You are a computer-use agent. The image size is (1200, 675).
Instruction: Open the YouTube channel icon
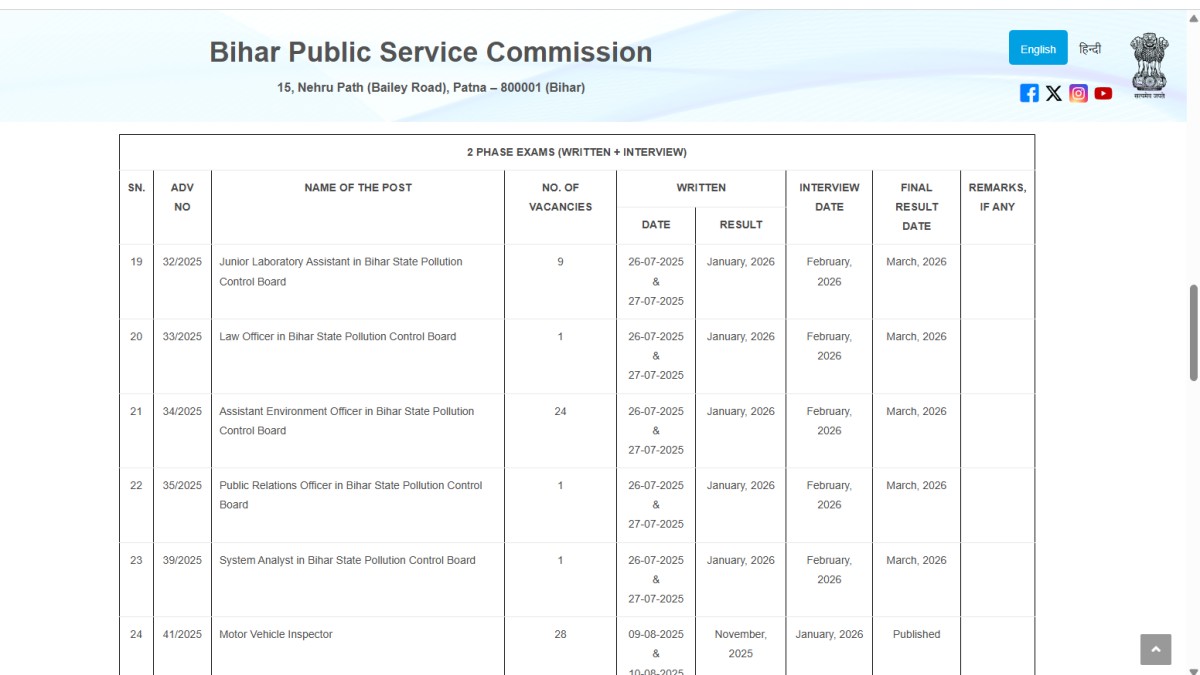[x=1103, y=93]
